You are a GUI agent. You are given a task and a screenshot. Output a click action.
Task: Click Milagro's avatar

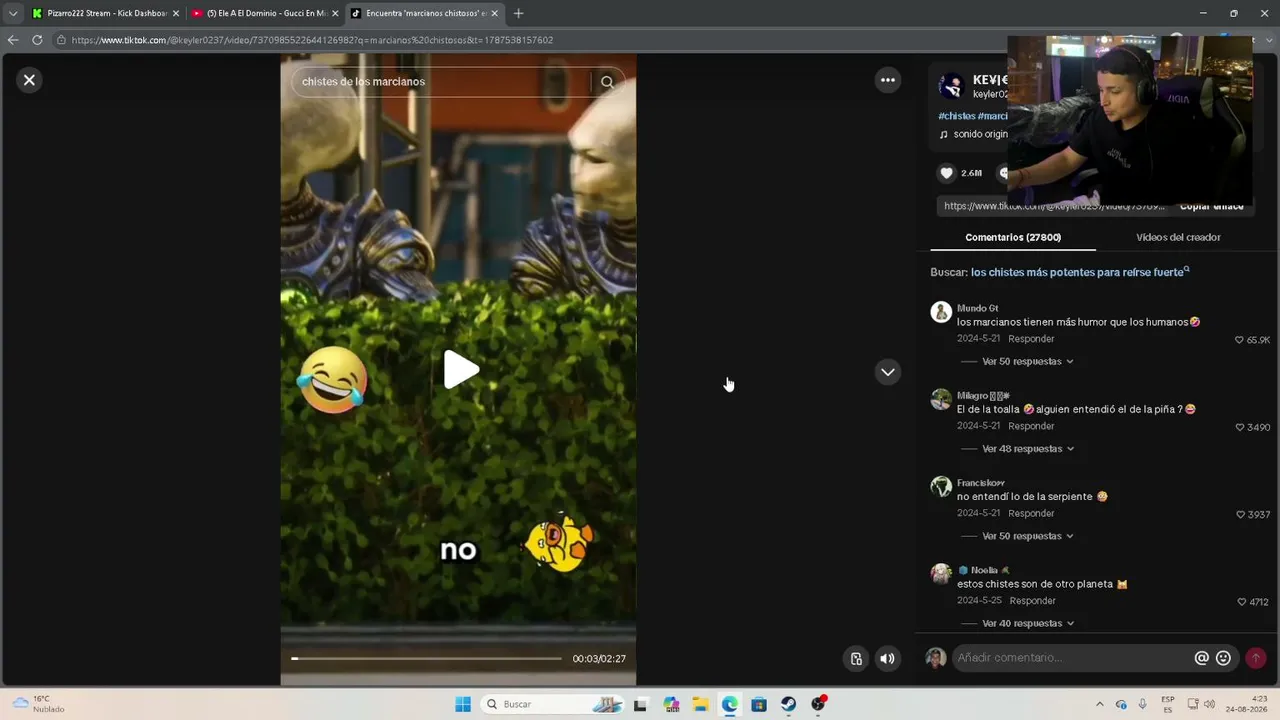pyautogui.click(x=941, y=399)
